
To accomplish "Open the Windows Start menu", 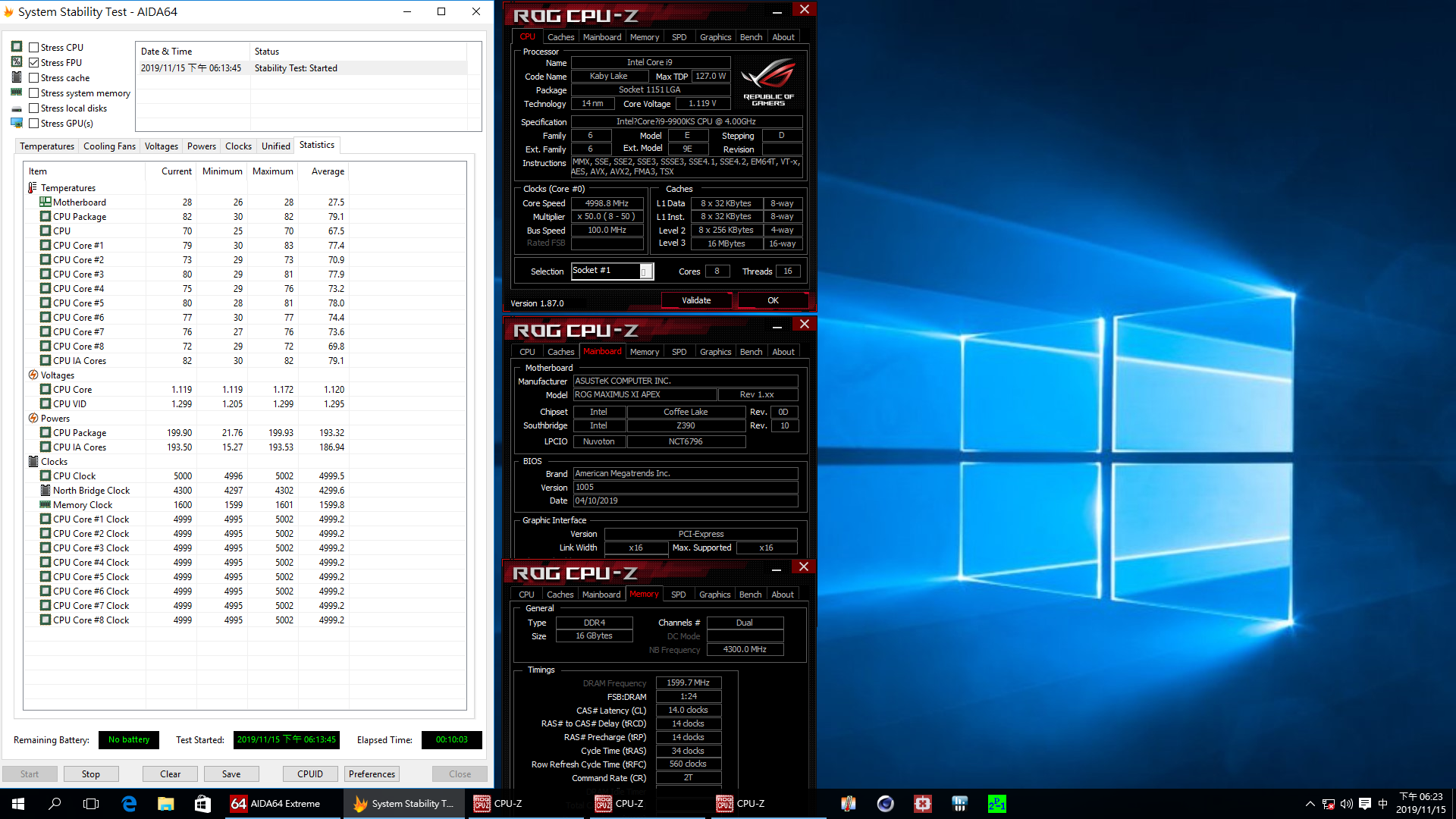I will point(18,804).
